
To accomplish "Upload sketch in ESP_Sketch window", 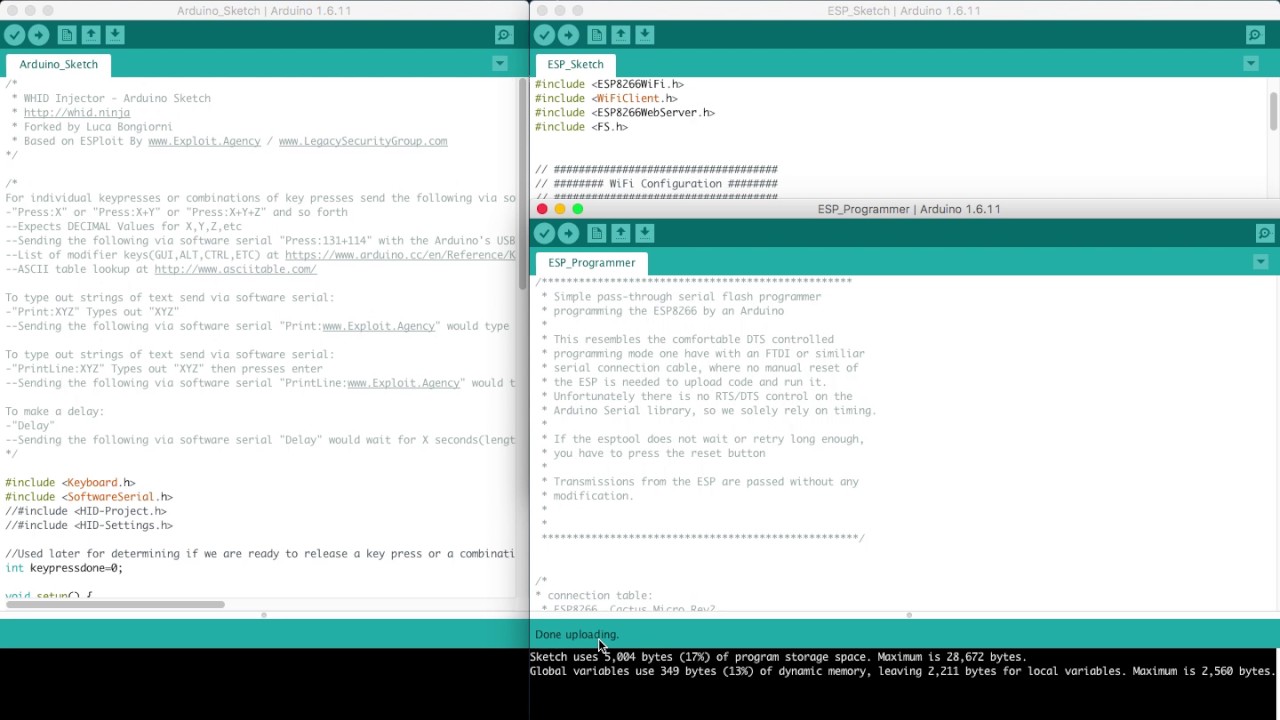I will coord(569,35).
